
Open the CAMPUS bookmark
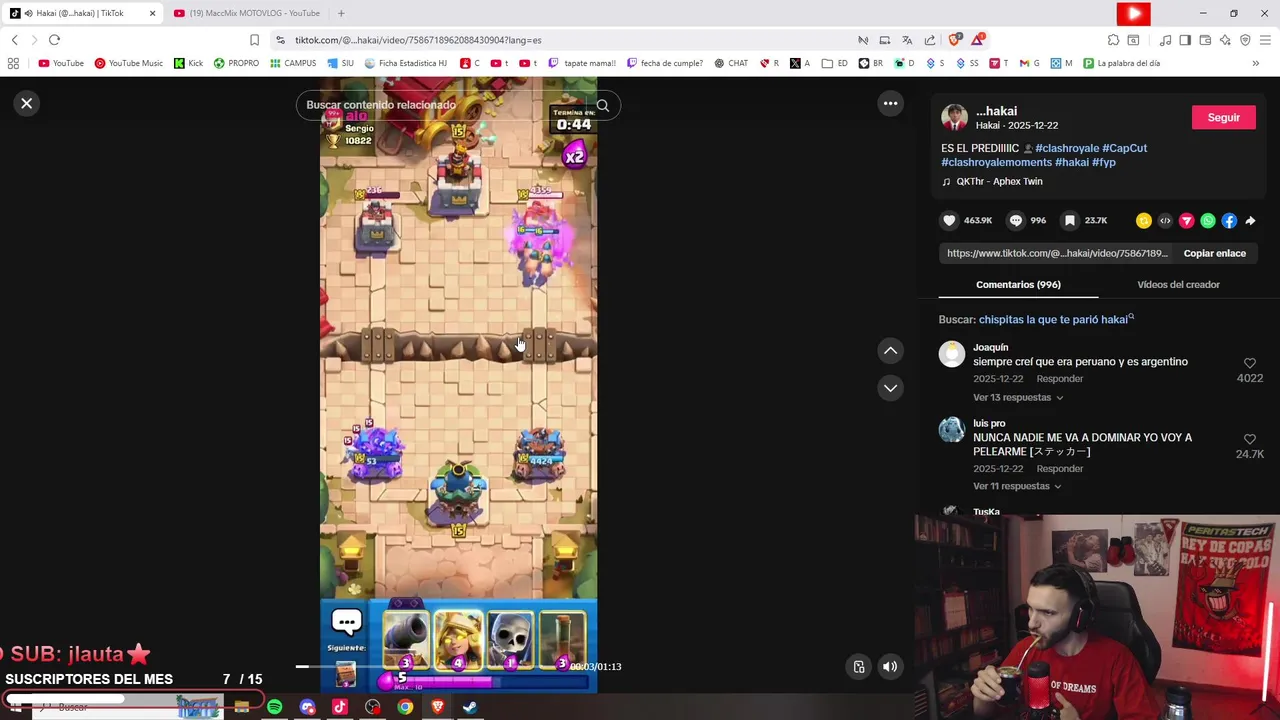coord(292,63)
